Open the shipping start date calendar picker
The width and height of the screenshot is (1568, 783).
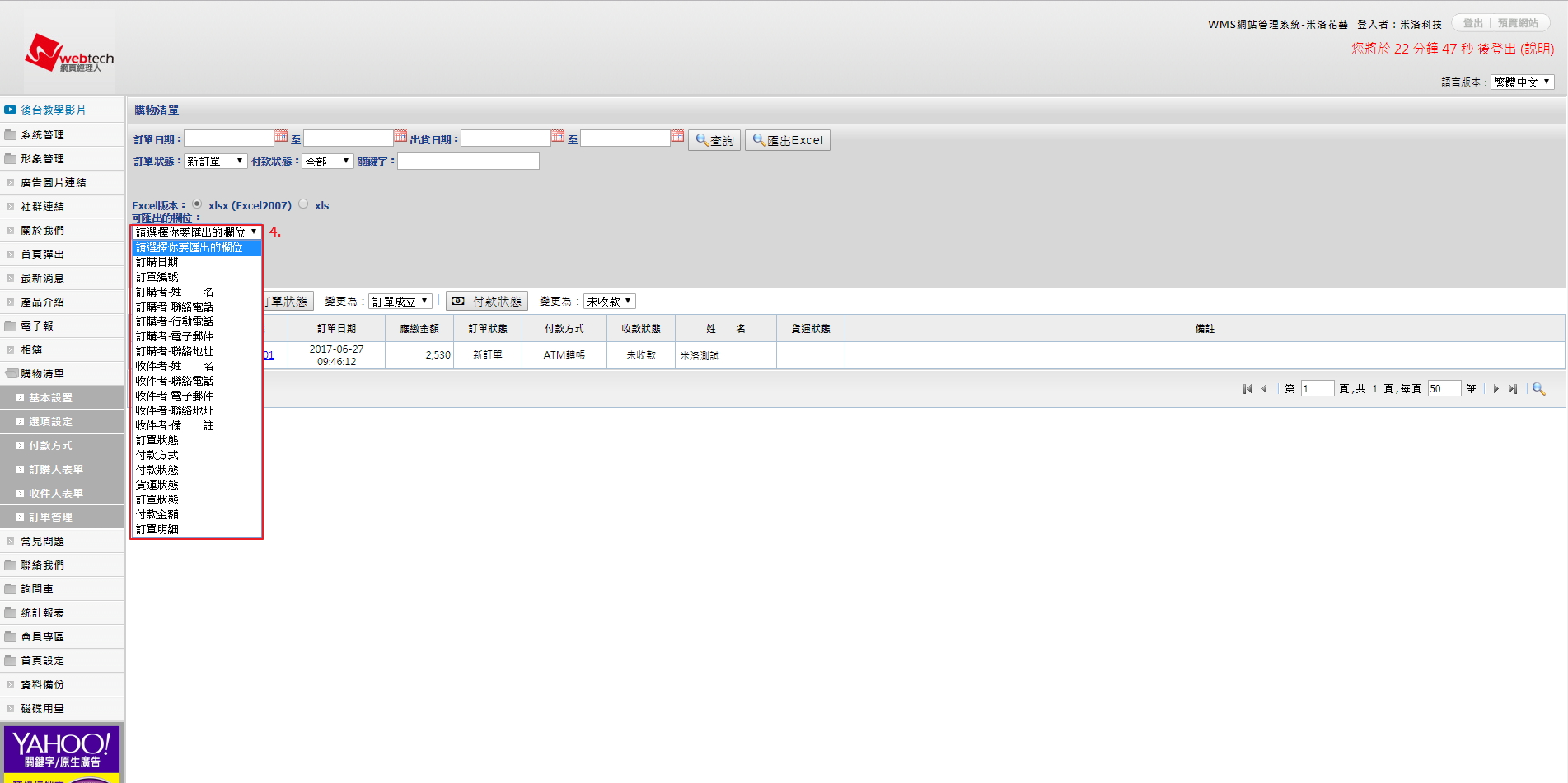click(x=558, y=137)
